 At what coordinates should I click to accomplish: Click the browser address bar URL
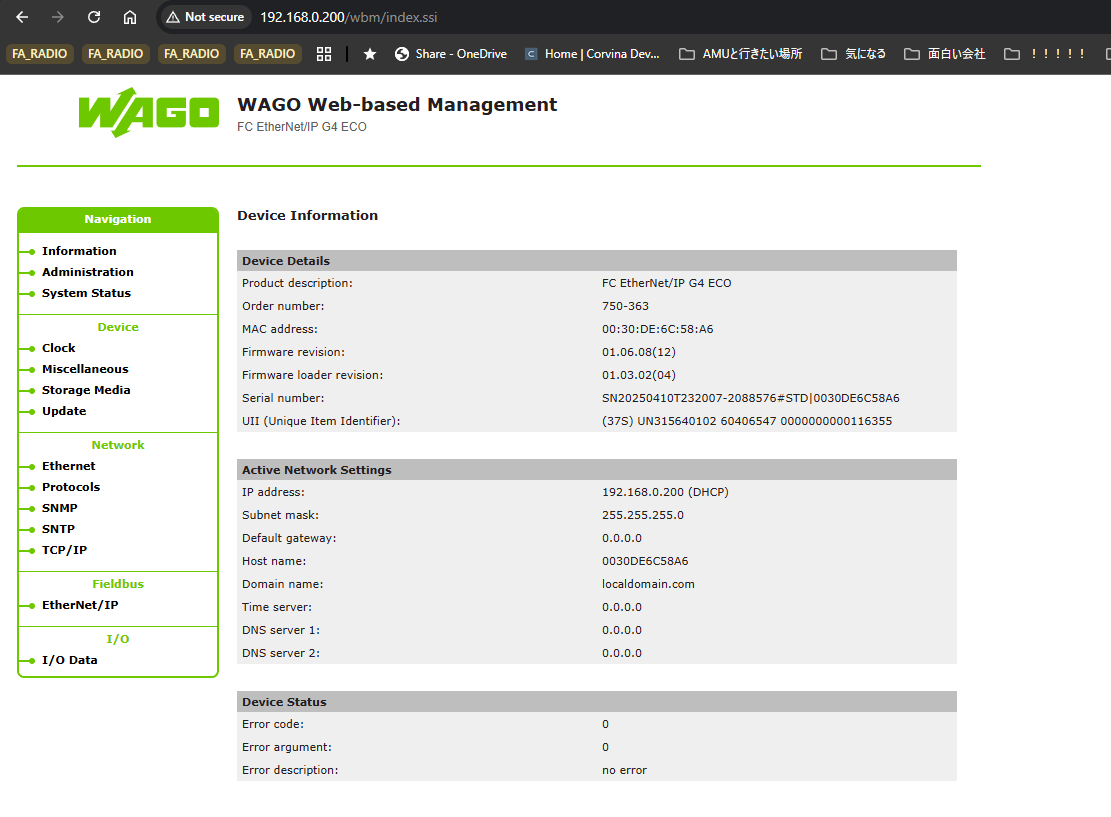[x=348, y=17]
